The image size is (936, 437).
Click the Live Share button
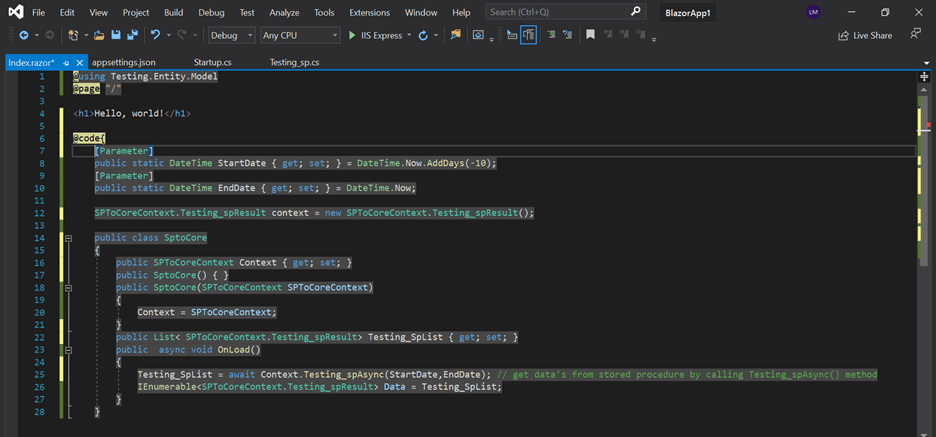[x=865, y=35]
